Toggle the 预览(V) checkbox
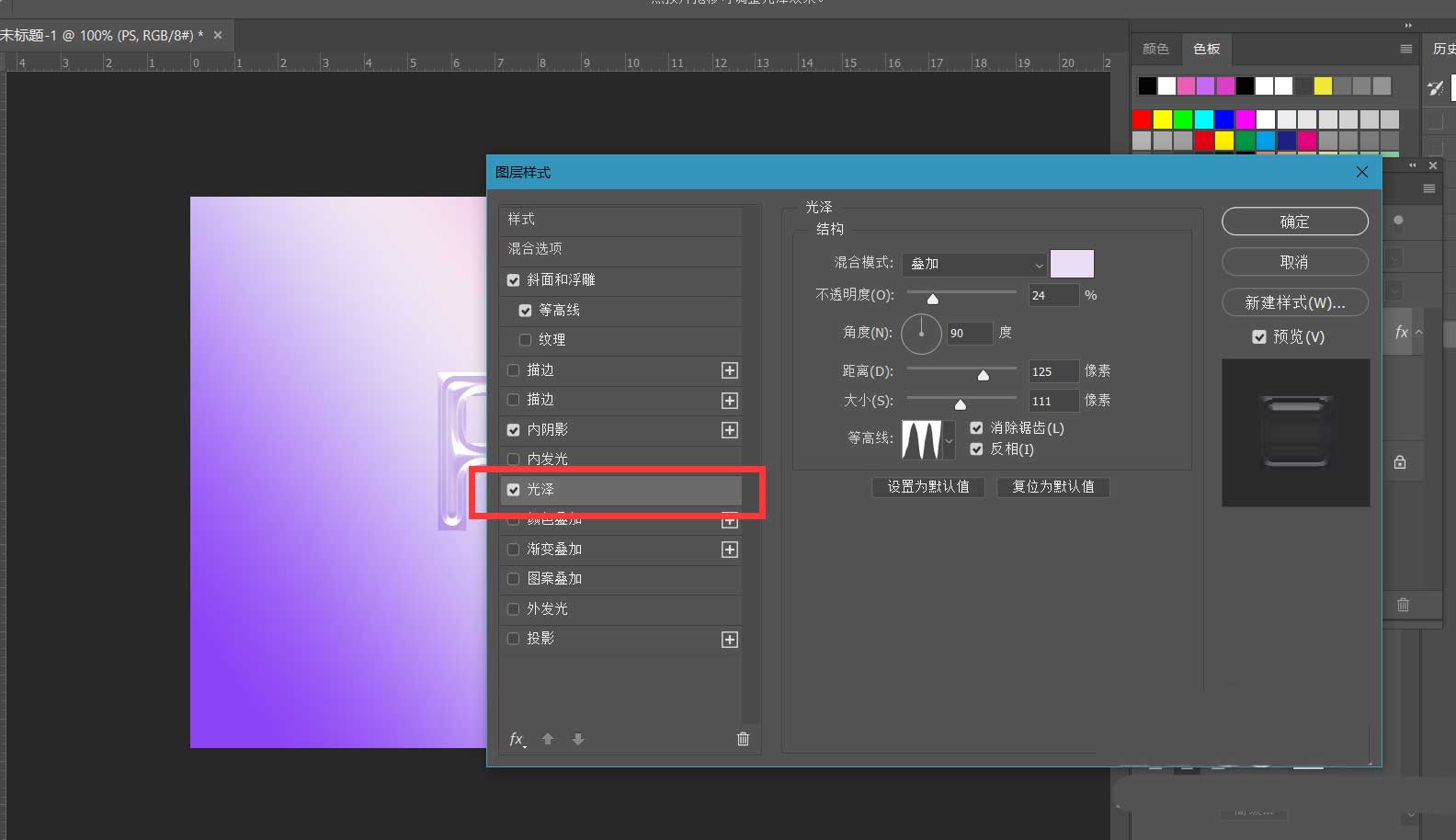Viewport: 1456px width, 840px height. coord(1259,337)
